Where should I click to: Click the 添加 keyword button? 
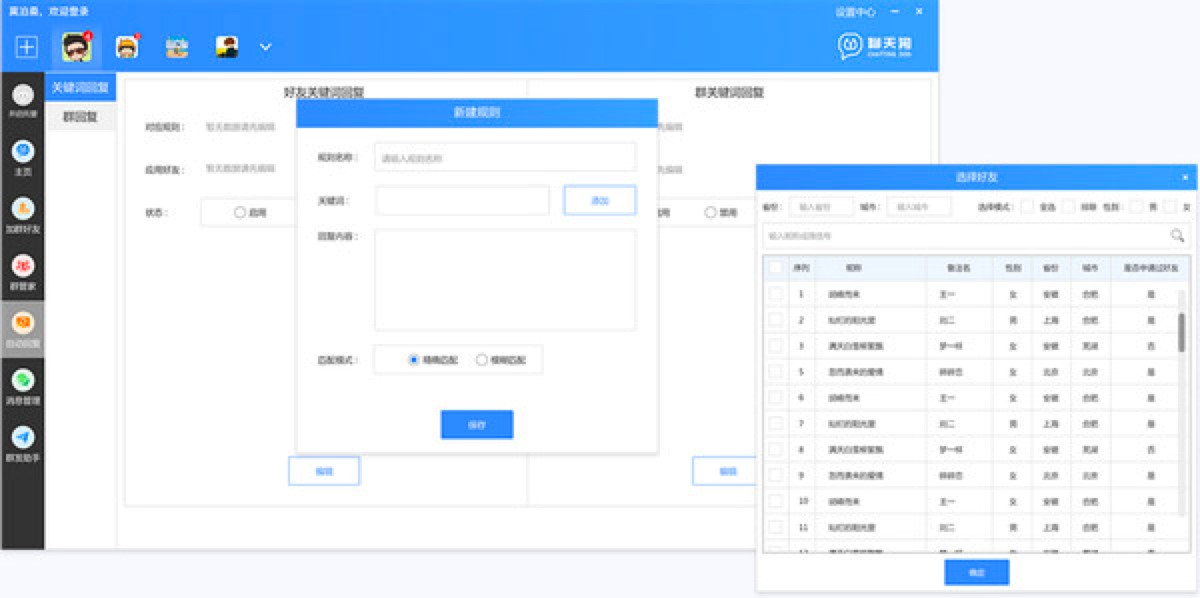click(600, 200)
